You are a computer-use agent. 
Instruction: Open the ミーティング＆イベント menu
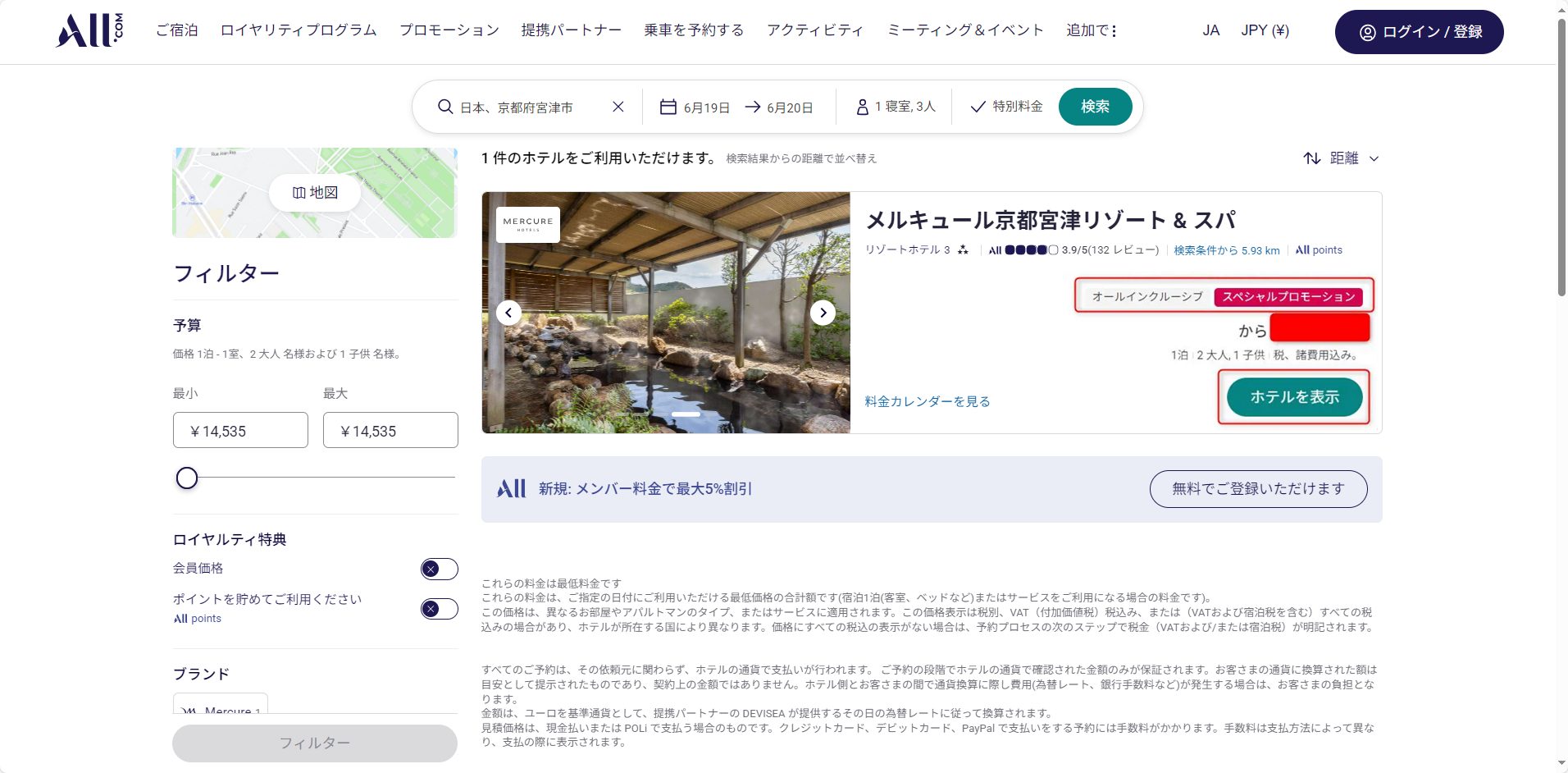pos(965,30)
